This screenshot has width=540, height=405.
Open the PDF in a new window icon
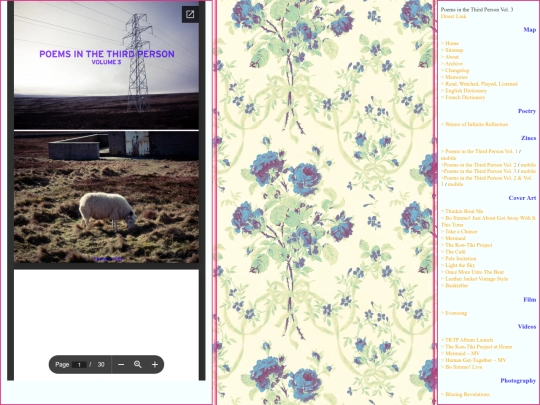pyautogui.click(x=190, y=14)
